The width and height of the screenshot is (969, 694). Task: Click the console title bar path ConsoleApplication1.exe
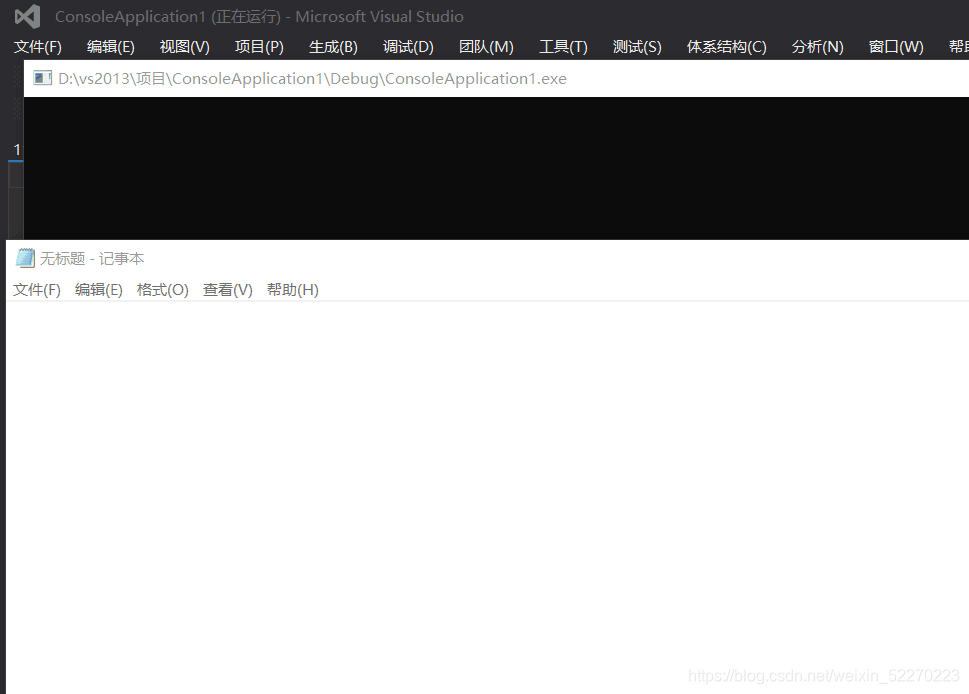[312, 78]
